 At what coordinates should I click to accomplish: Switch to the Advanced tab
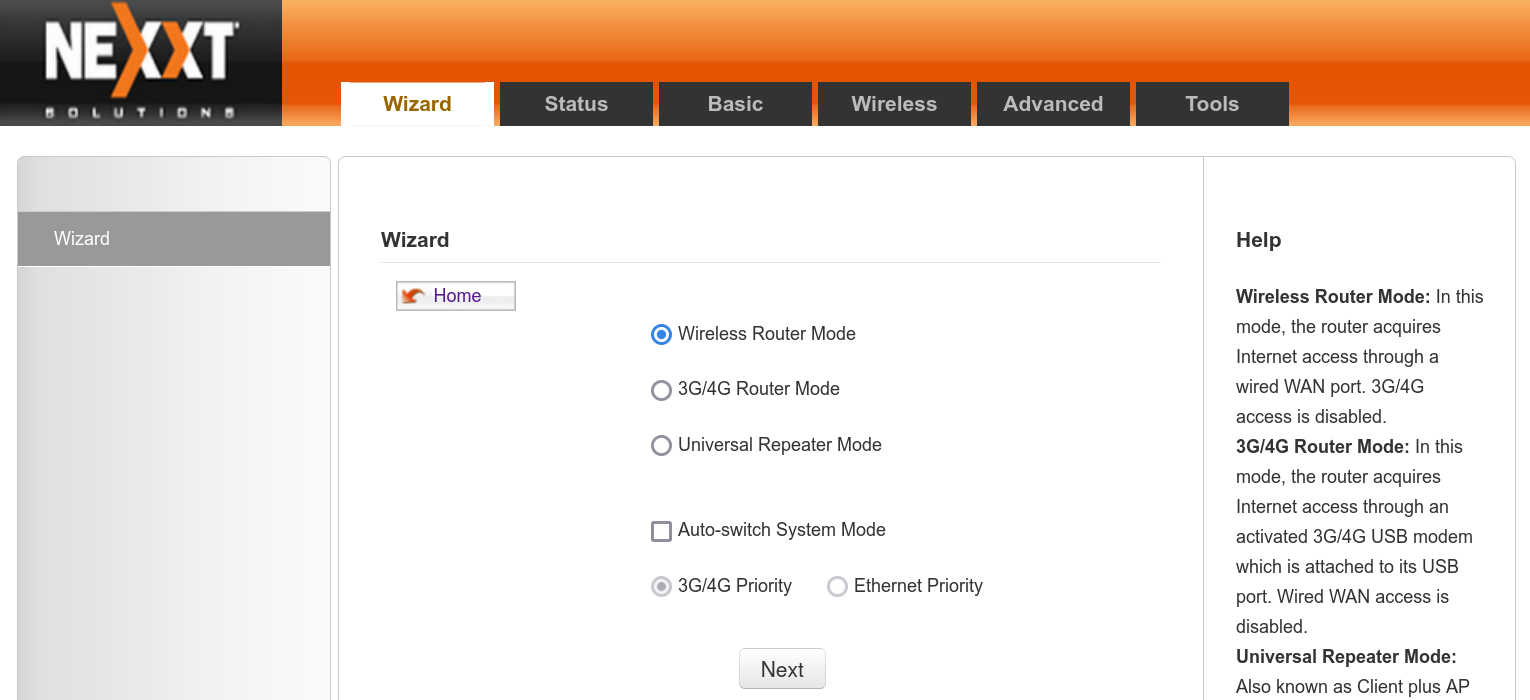click(x=1053, y=104)
